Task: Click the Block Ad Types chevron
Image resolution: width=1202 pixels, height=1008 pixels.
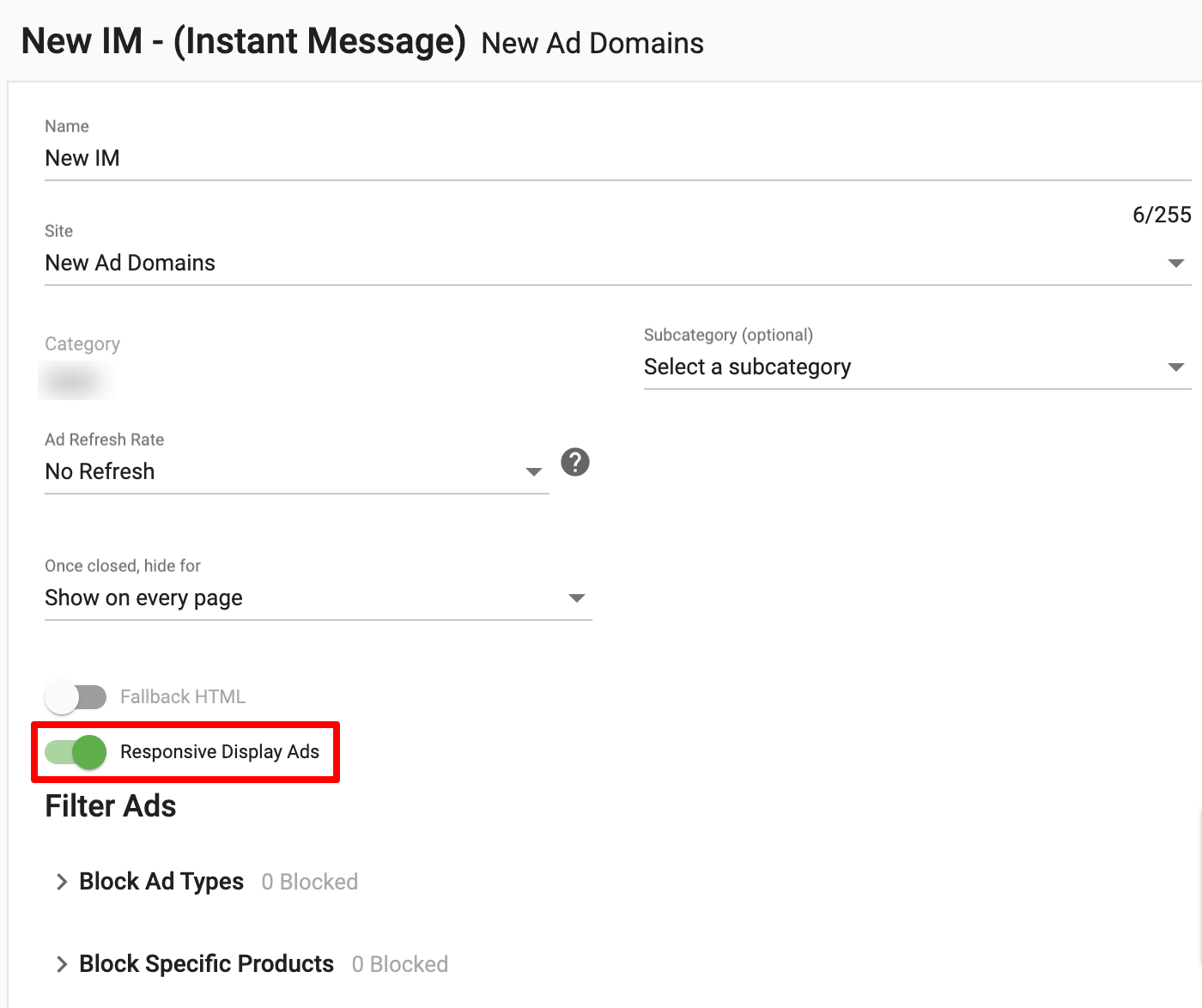Action: point(62,881)
